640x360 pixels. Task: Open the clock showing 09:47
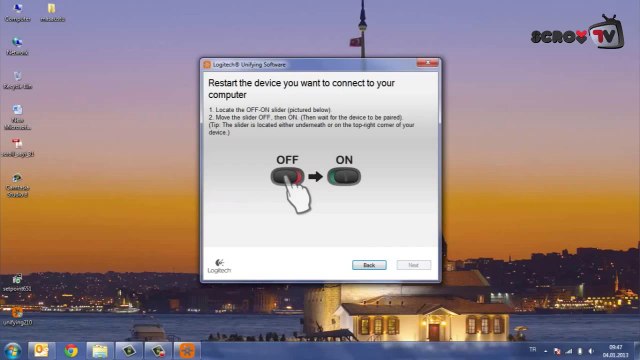pyautogui.click(x=616, y=351)
